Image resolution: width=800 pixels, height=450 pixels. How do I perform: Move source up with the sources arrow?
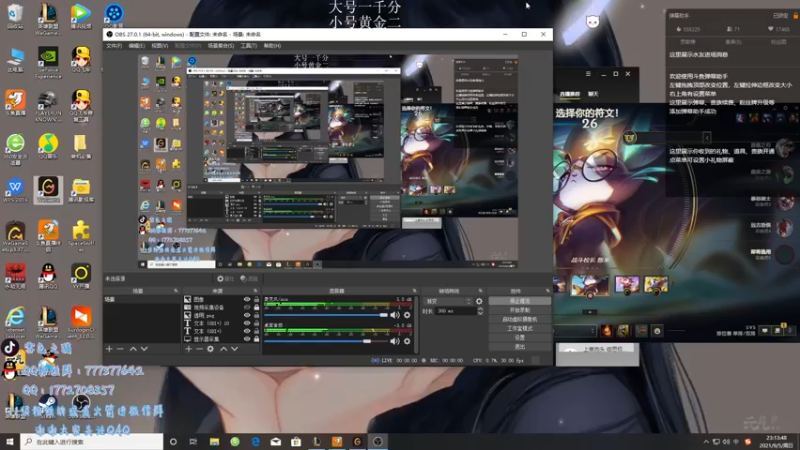click(223, 349)
